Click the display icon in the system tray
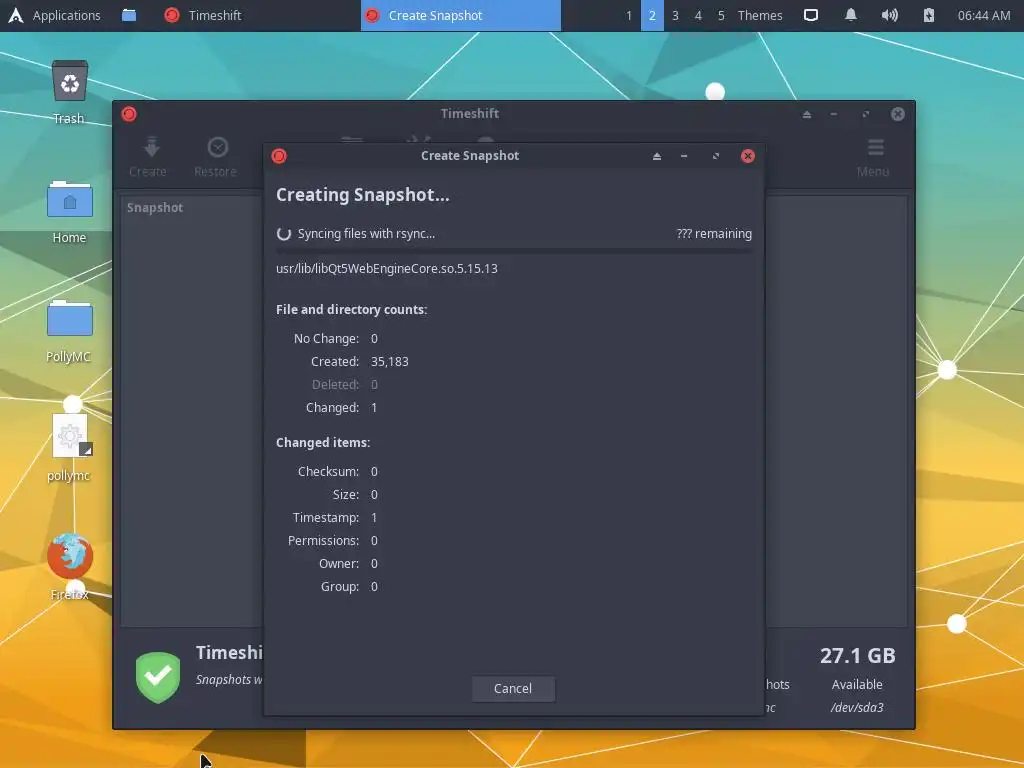 (811, 15)
